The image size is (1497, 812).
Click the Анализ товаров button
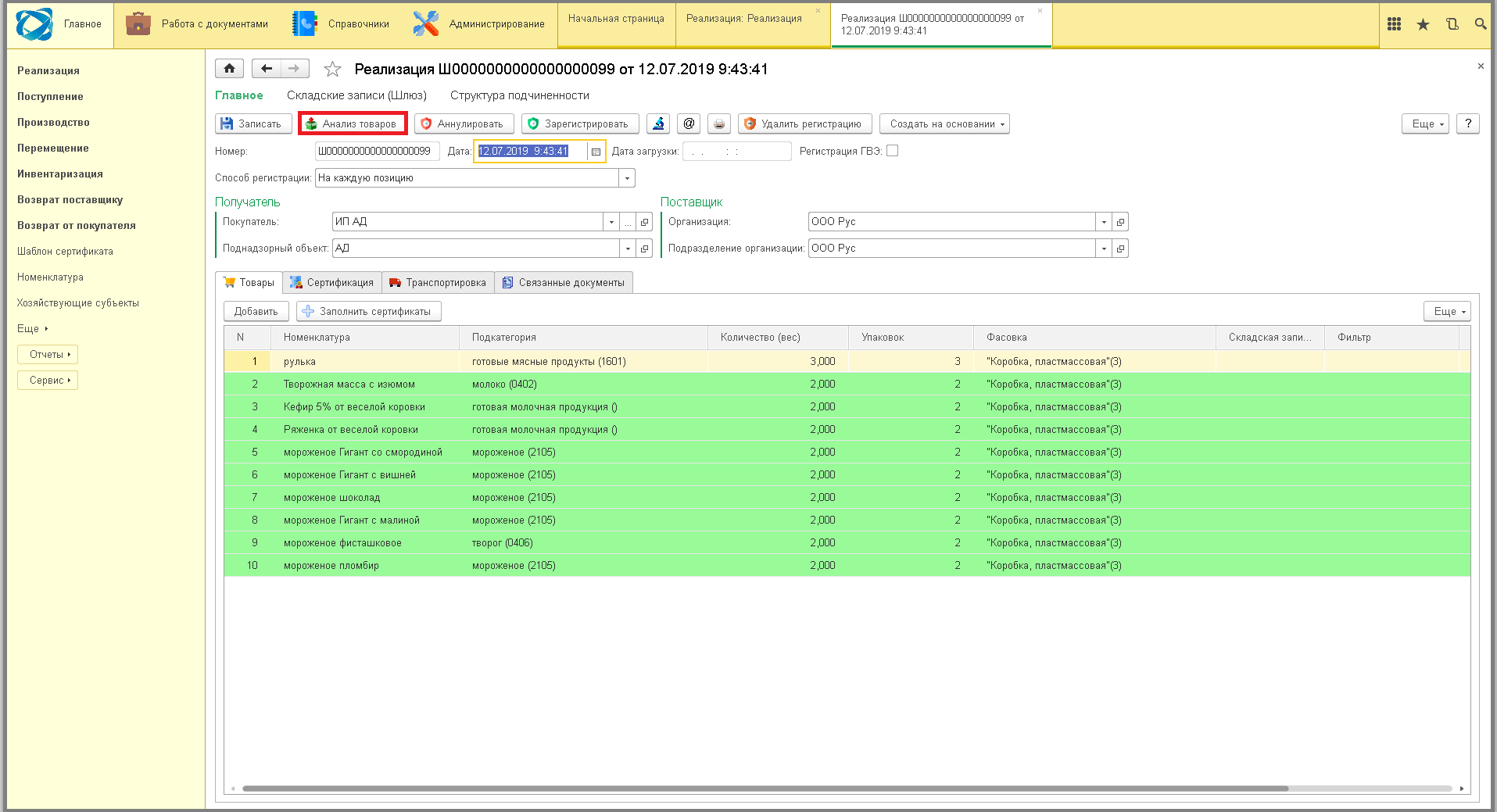[352, 123]
